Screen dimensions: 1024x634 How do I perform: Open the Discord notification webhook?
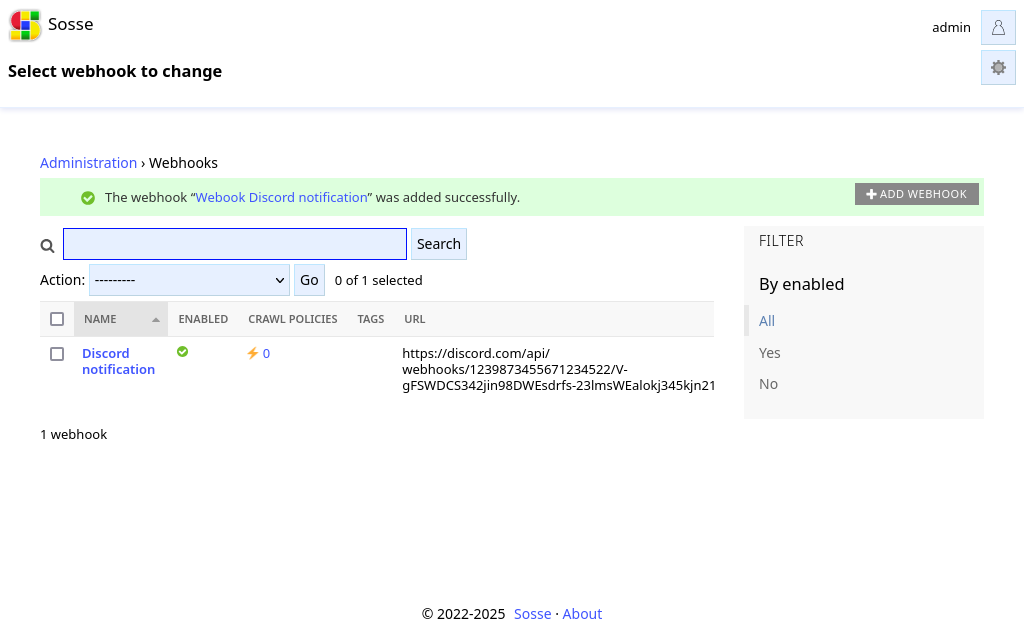tap(118, 362)
